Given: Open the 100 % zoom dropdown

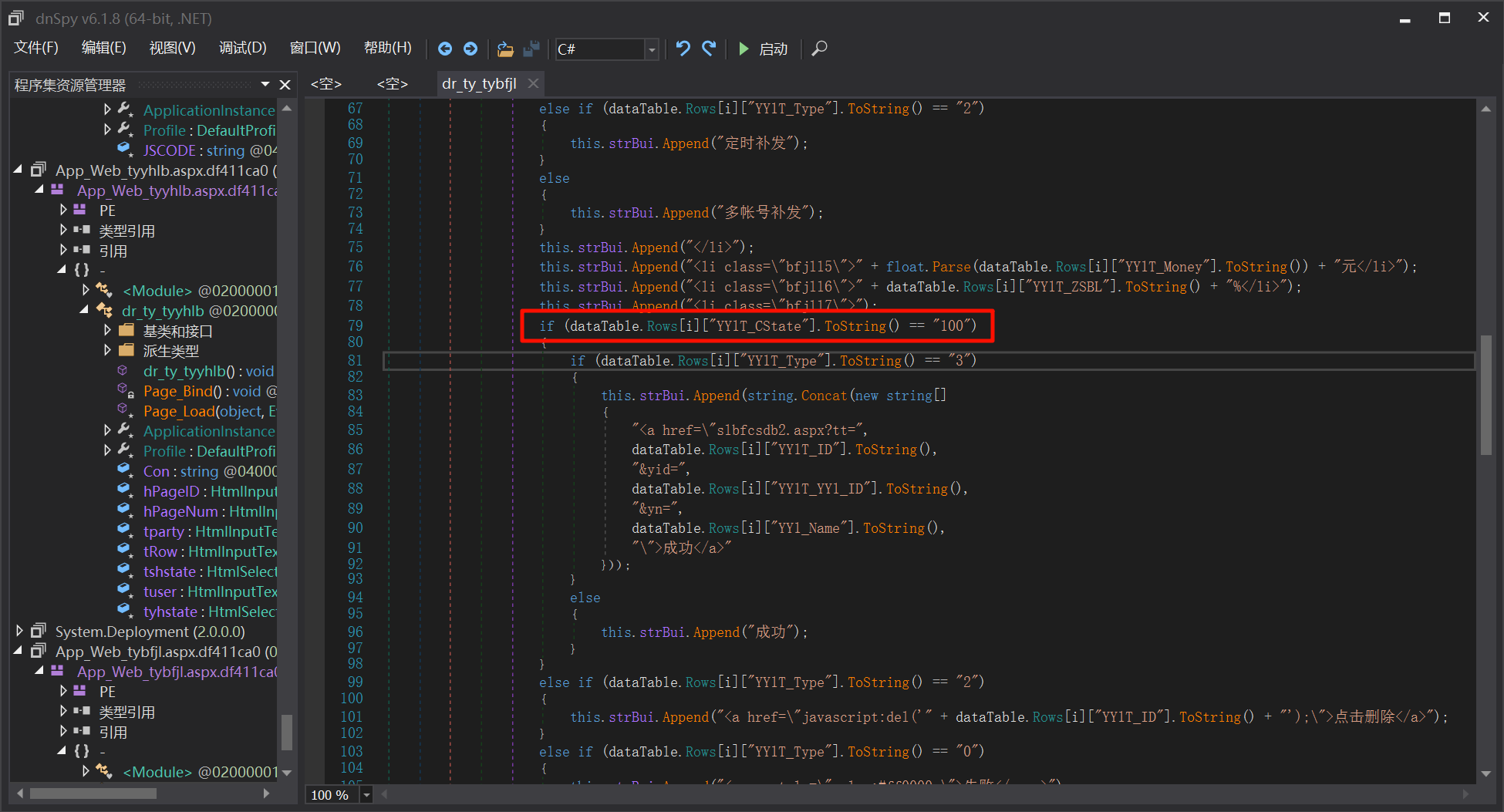Looking at the screenshot, I should (x=366, y=795).
